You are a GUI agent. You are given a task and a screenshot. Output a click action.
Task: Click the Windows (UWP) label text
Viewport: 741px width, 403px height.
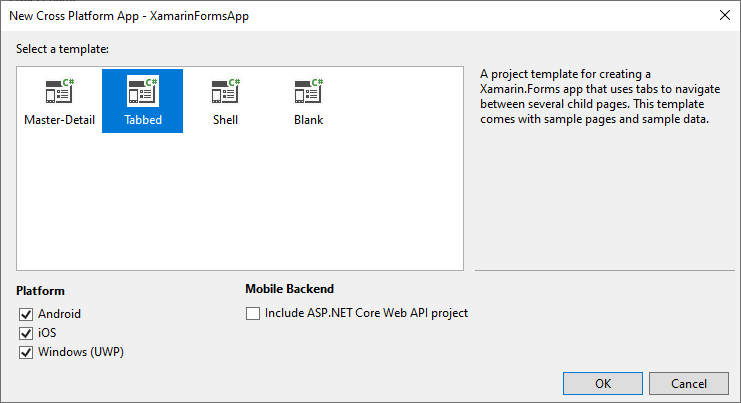click(81, 352)
